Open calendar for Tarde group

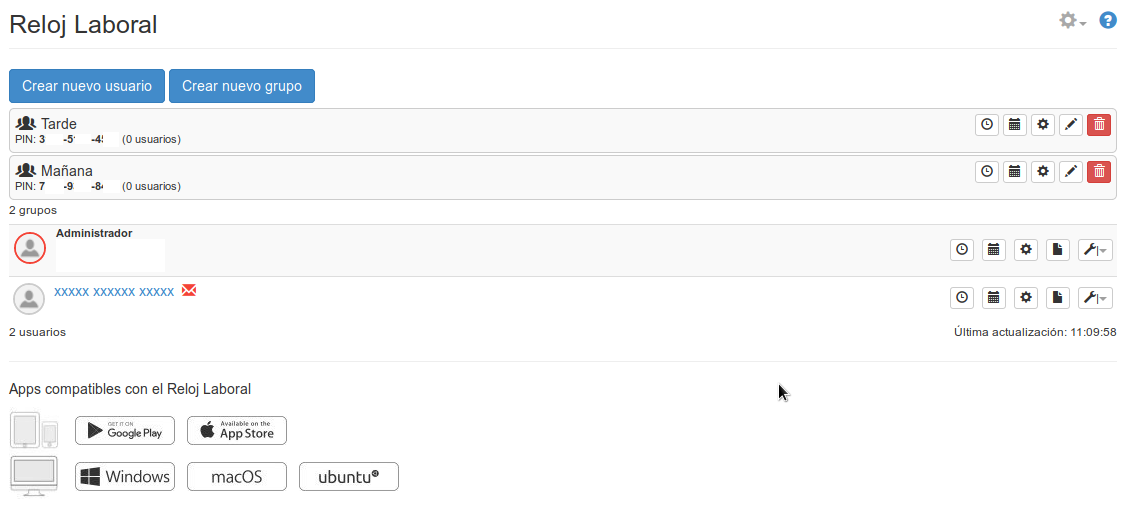click(x=1015, y=124)
